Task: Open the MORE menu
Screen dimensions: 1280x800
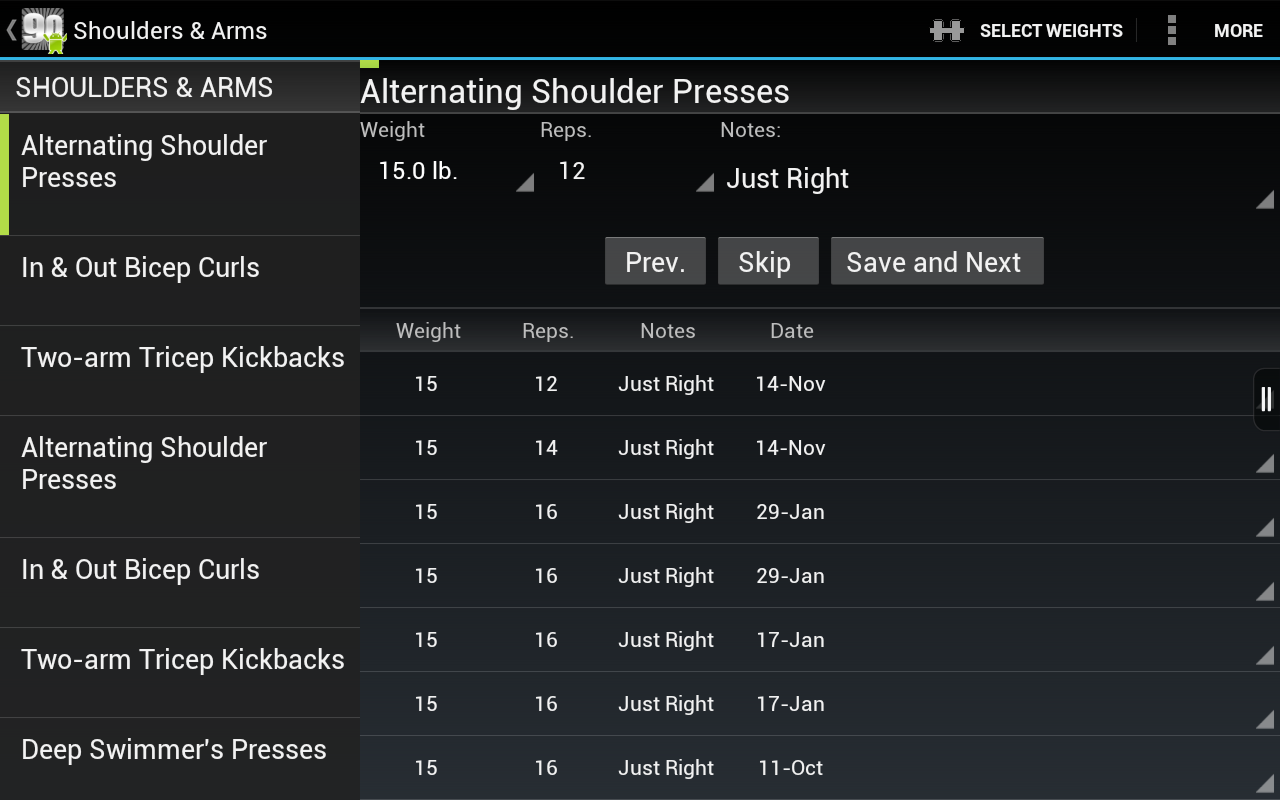Action: pyautogui.click(x=1237, y=31)
